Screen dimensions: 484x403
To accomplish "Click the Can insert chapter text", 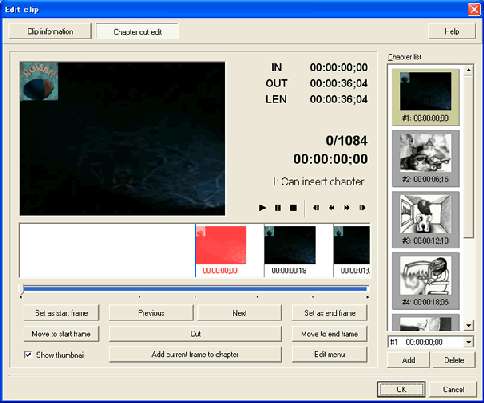I will coord(323,182).
